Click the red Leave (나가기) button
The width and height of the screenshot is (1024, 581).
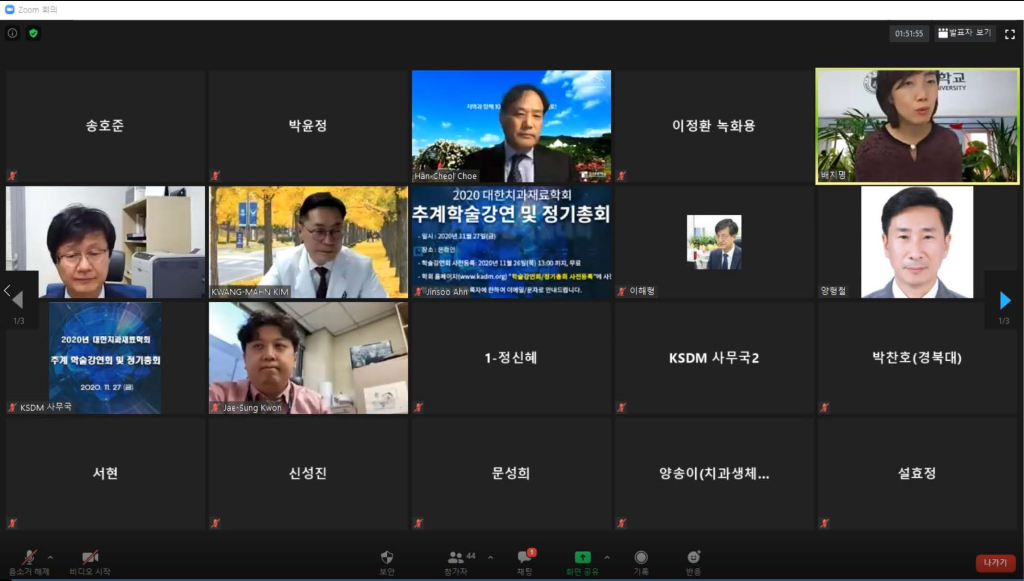(x=995, y=563)
